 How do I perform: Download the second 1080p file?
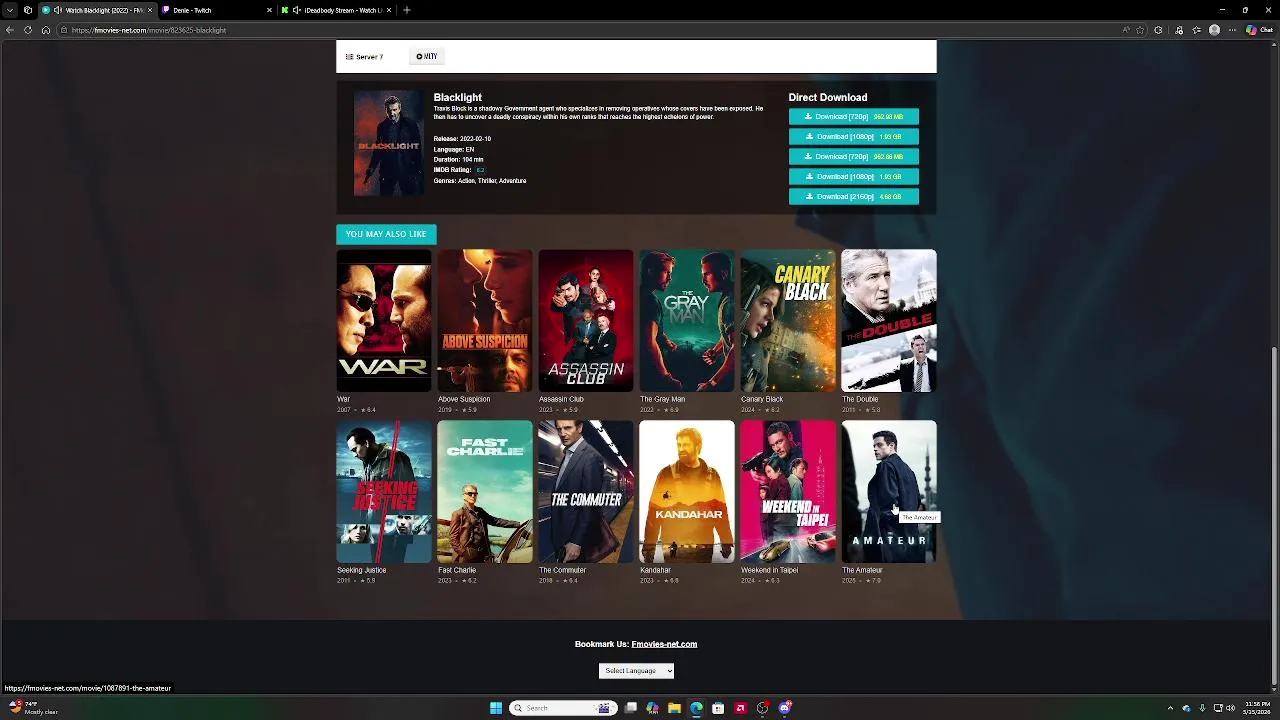click(854, 177)
